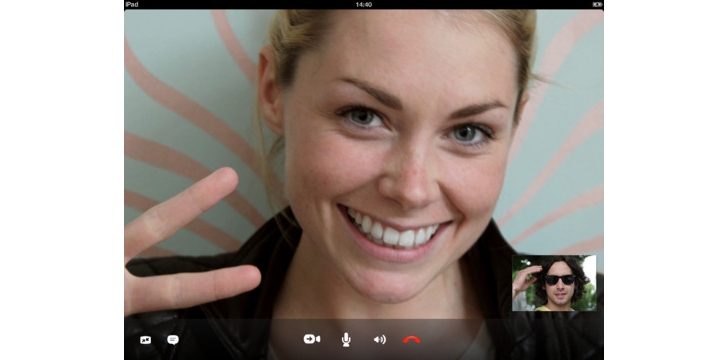This screenshot has height=360, width=728.
Task: Tap the 14:40 clock in the status bar
Action: (x=364, y=4)
